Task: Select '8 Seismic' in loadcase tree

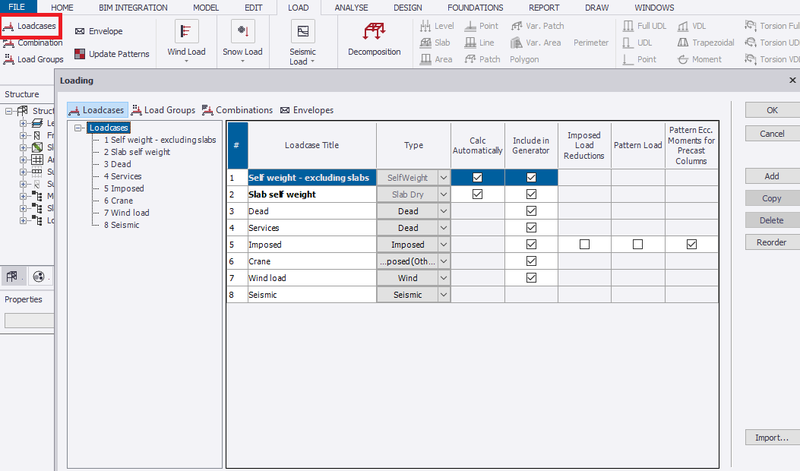Action: (121, 225)
